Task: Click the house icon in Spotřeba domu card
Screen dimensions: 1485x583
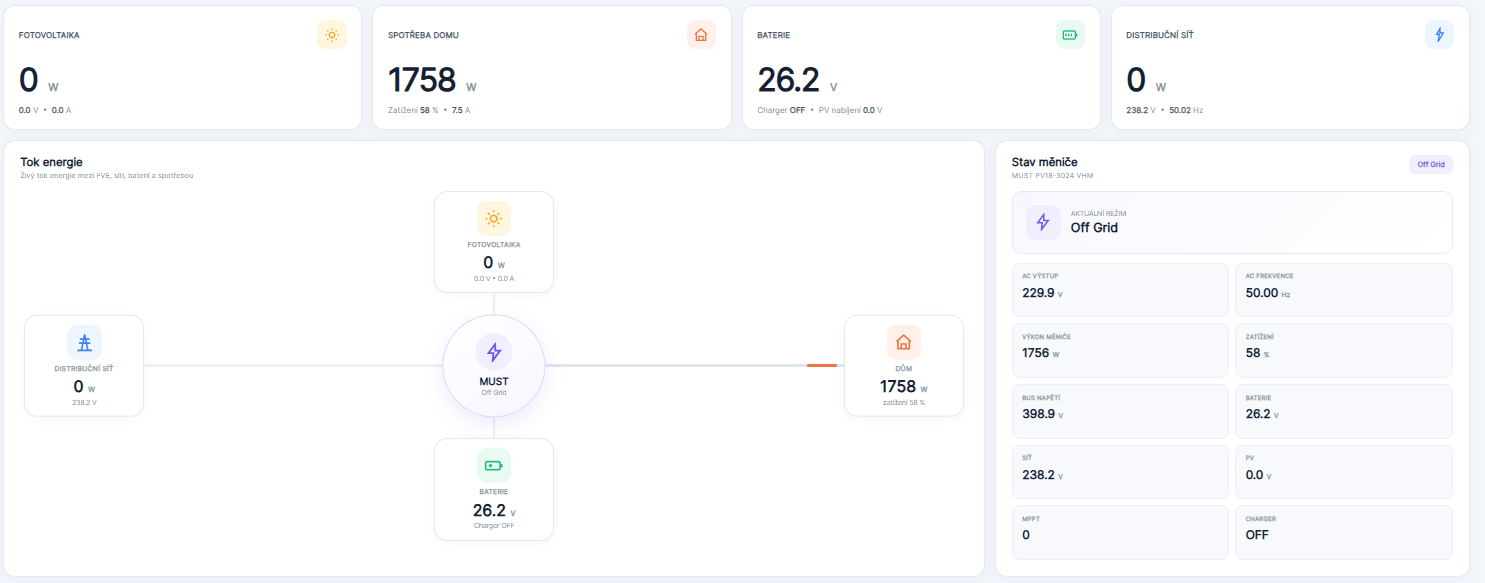Action: pyautogui.click(x=701, y=35)
